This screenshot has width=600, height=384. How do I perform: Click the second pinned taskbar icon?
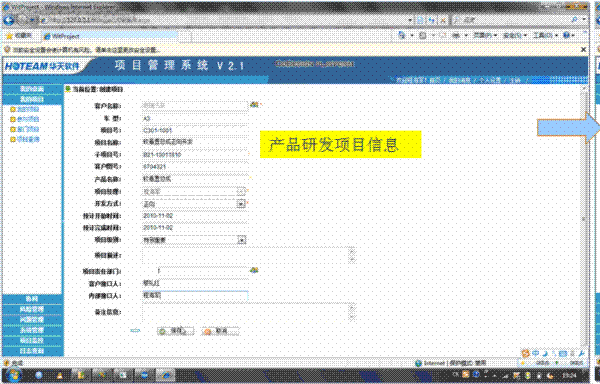(59, 376)
